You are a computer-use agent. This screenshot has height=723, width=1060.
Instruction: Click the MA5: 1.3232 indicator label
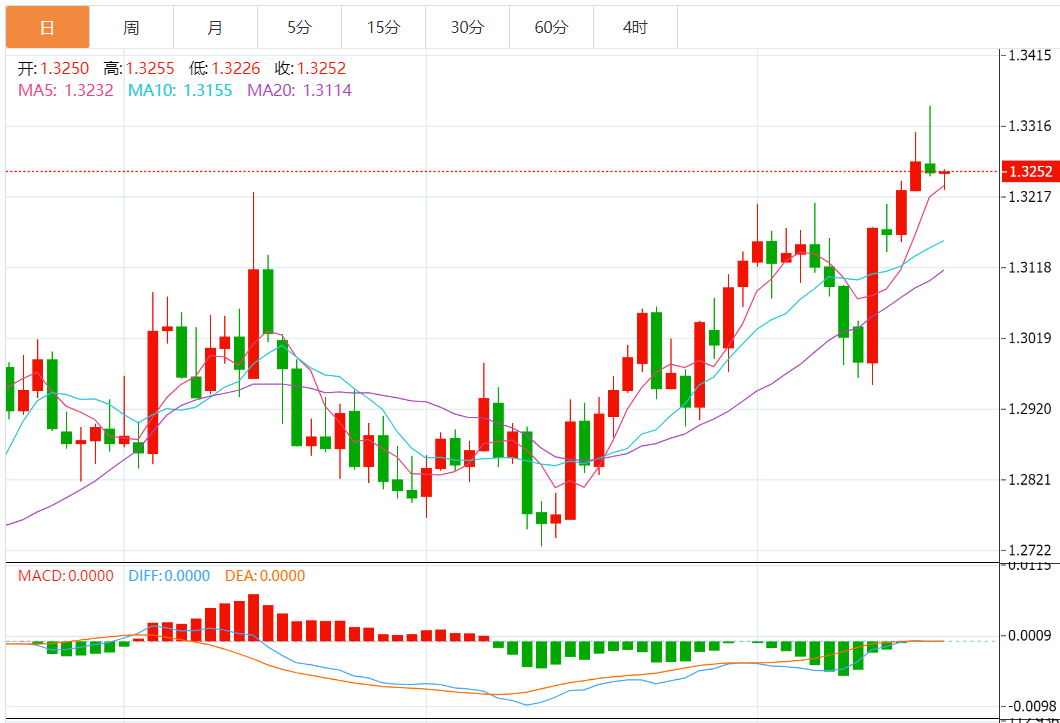[66, 91]
